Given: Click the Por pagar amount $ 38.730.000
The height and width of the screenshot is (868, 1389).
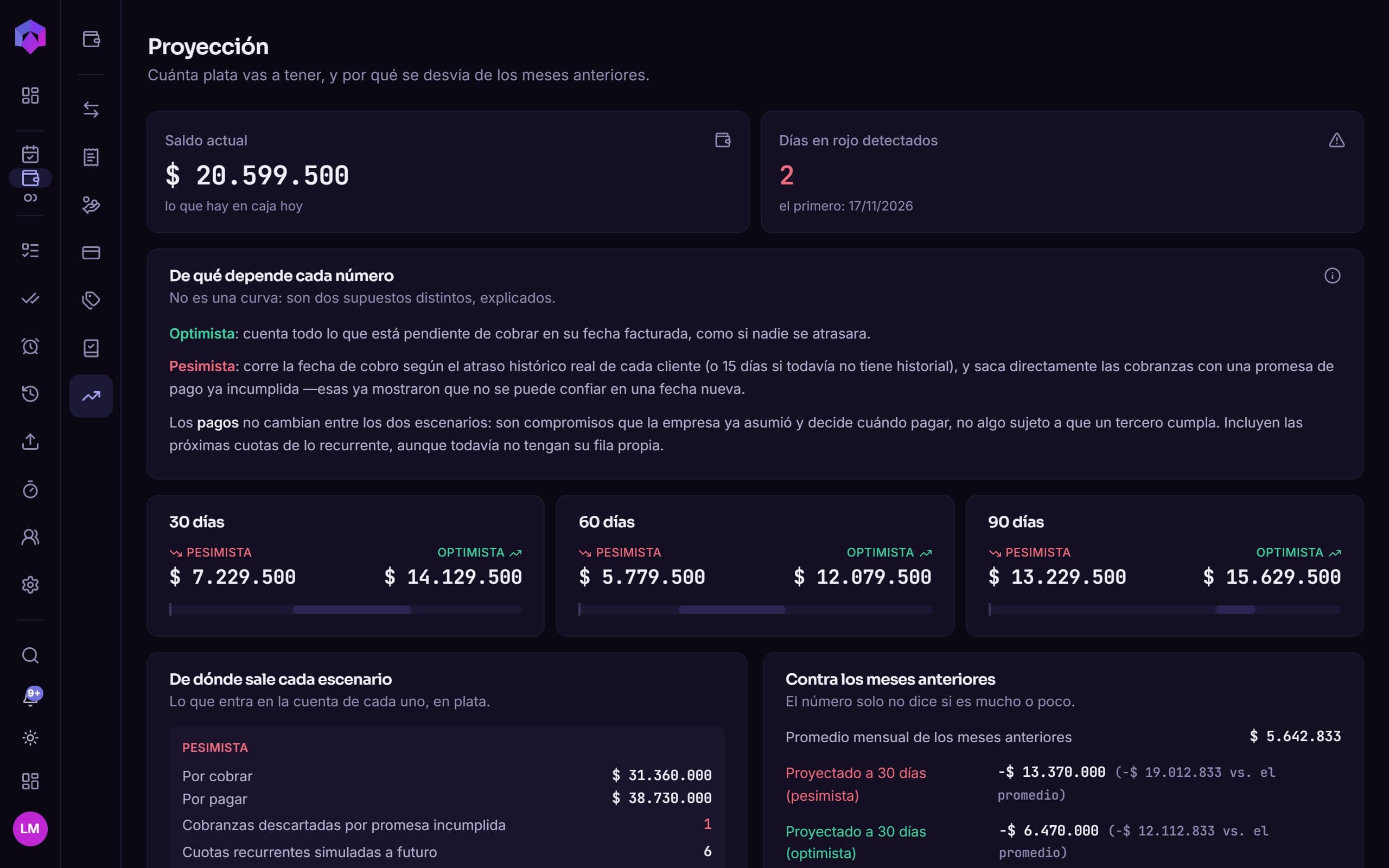Looking at the screenshot, I should 662,798.
